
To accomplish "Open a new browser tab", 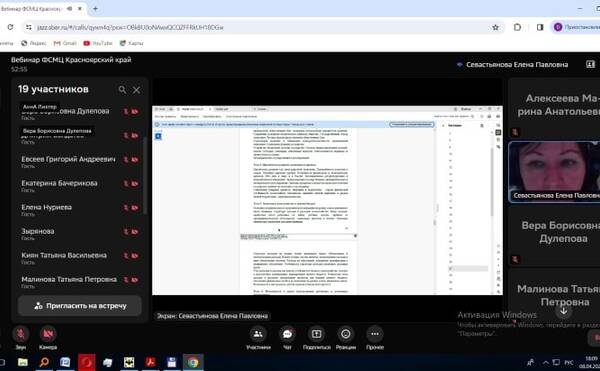I will 95,8.
